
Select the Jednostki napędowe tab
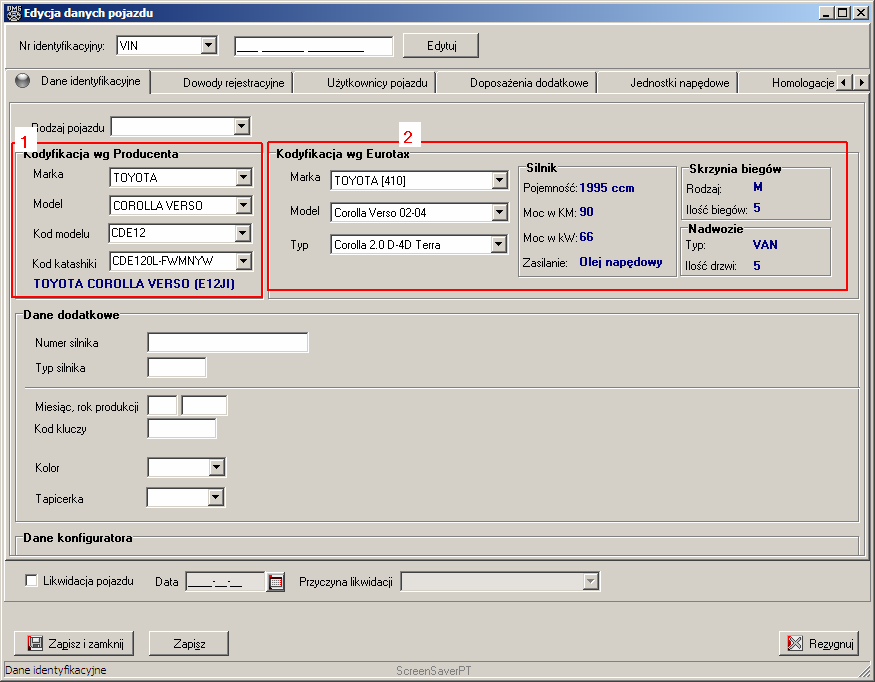click(x=680, y=83)
